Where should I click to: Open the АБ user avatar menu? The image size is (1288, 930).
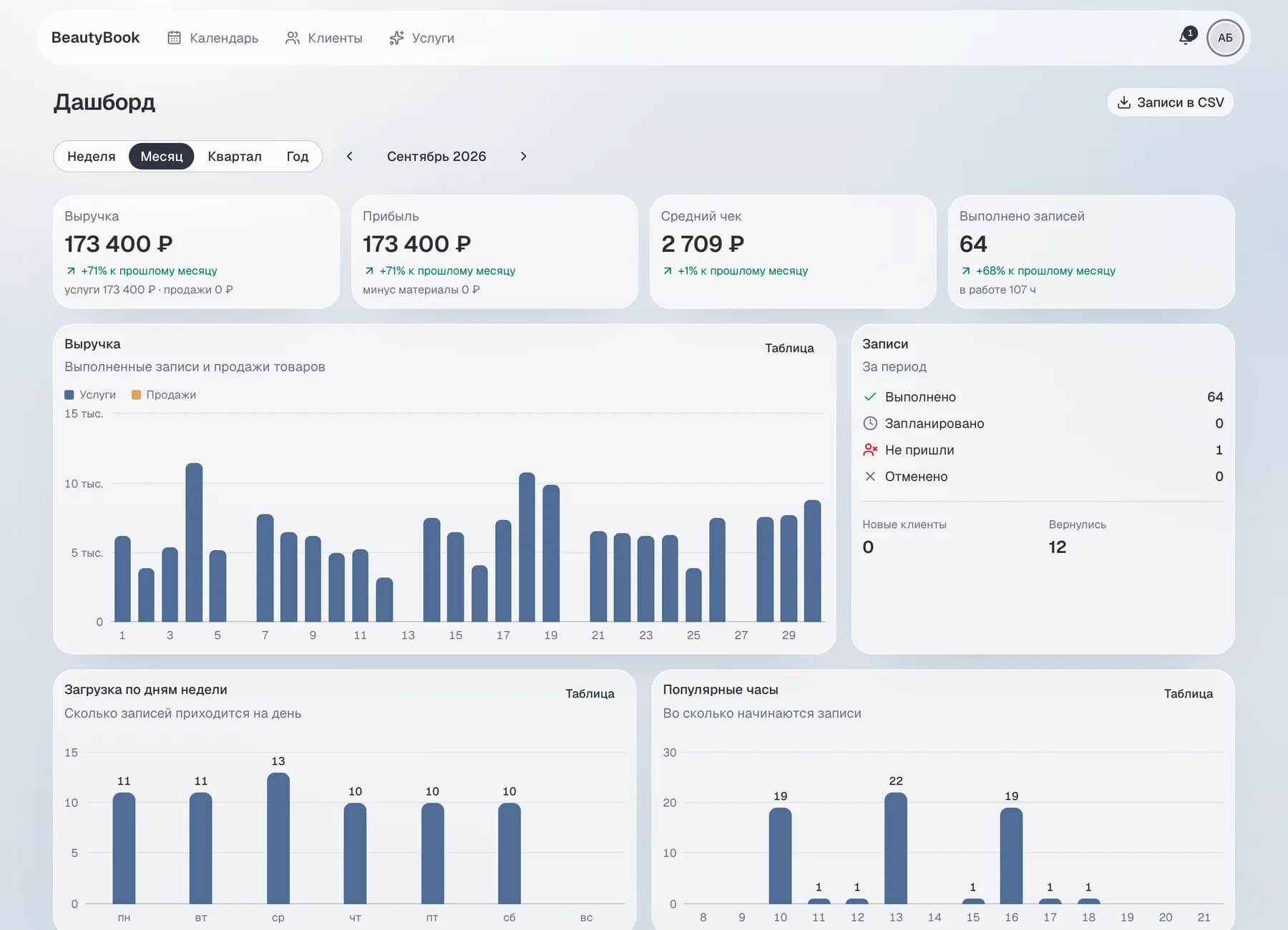(1225, 38)
